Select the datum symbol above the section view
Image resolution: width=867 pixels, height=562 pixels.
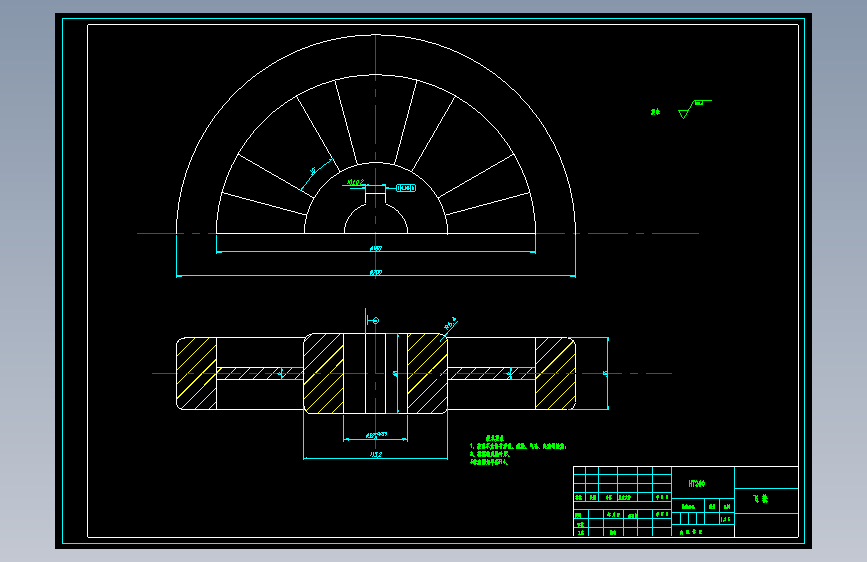(x=373, y=320)
